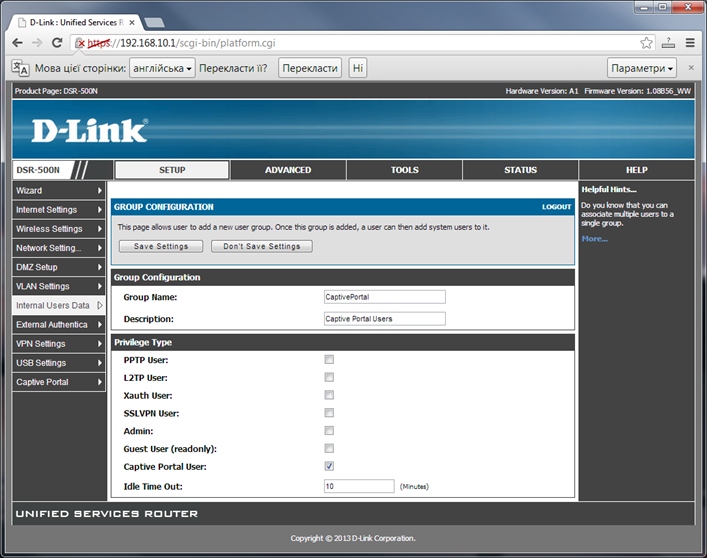Viewport: 707px width, 558px height.
Task: Open the STATUS tab
Action: 520,170
